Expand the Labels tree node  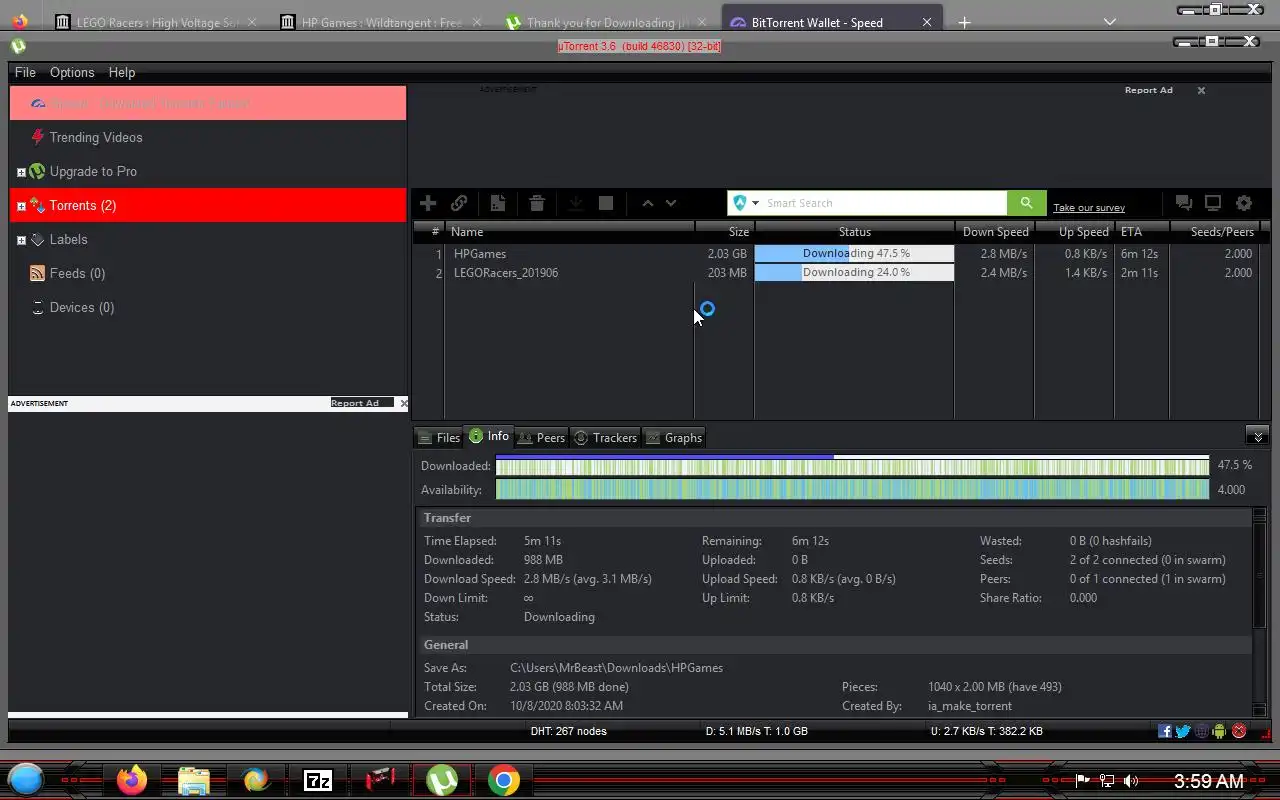(x=21, y=240)
